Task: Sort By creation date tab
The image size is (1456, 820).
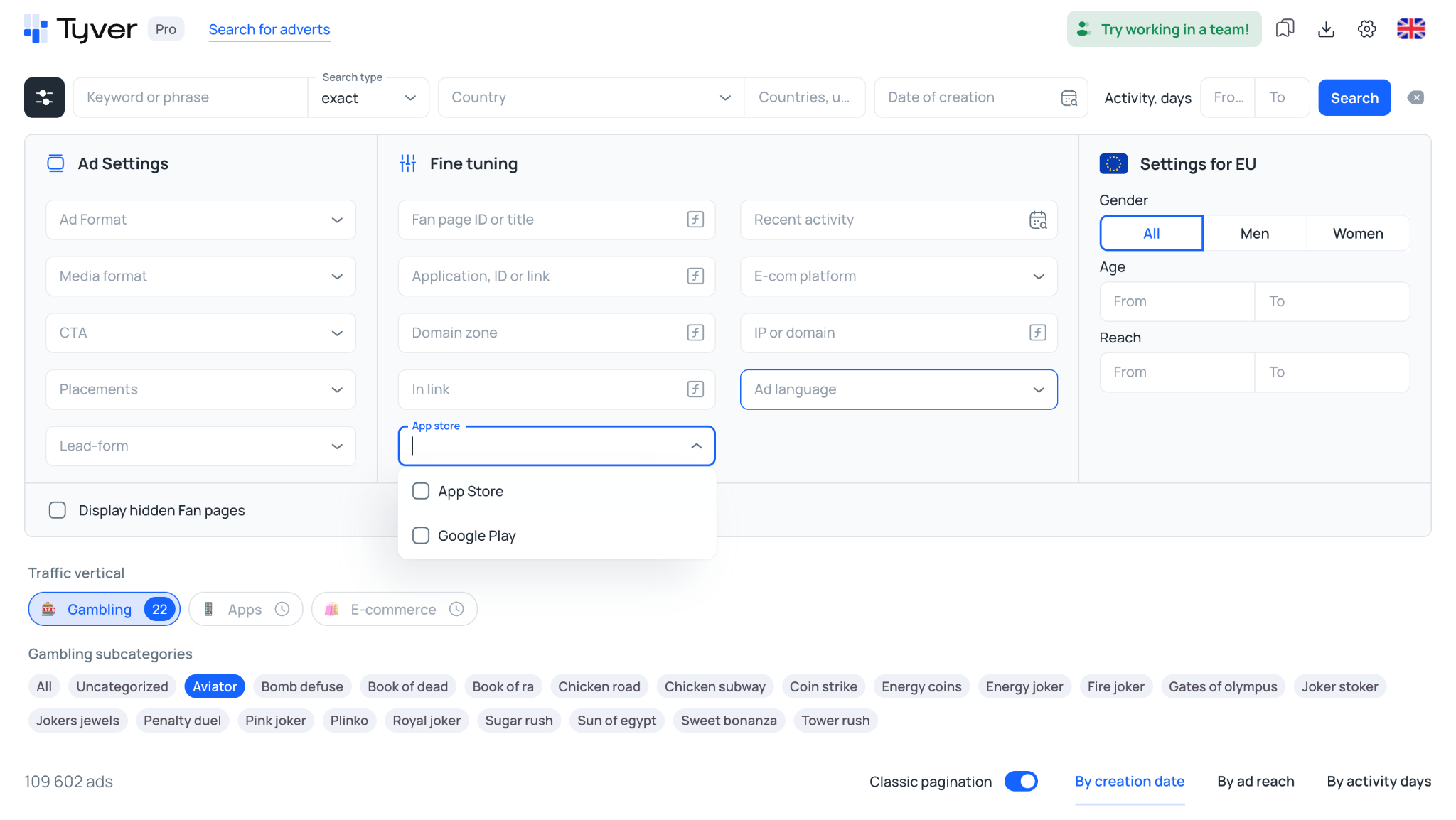Action: click(1129, 781)
